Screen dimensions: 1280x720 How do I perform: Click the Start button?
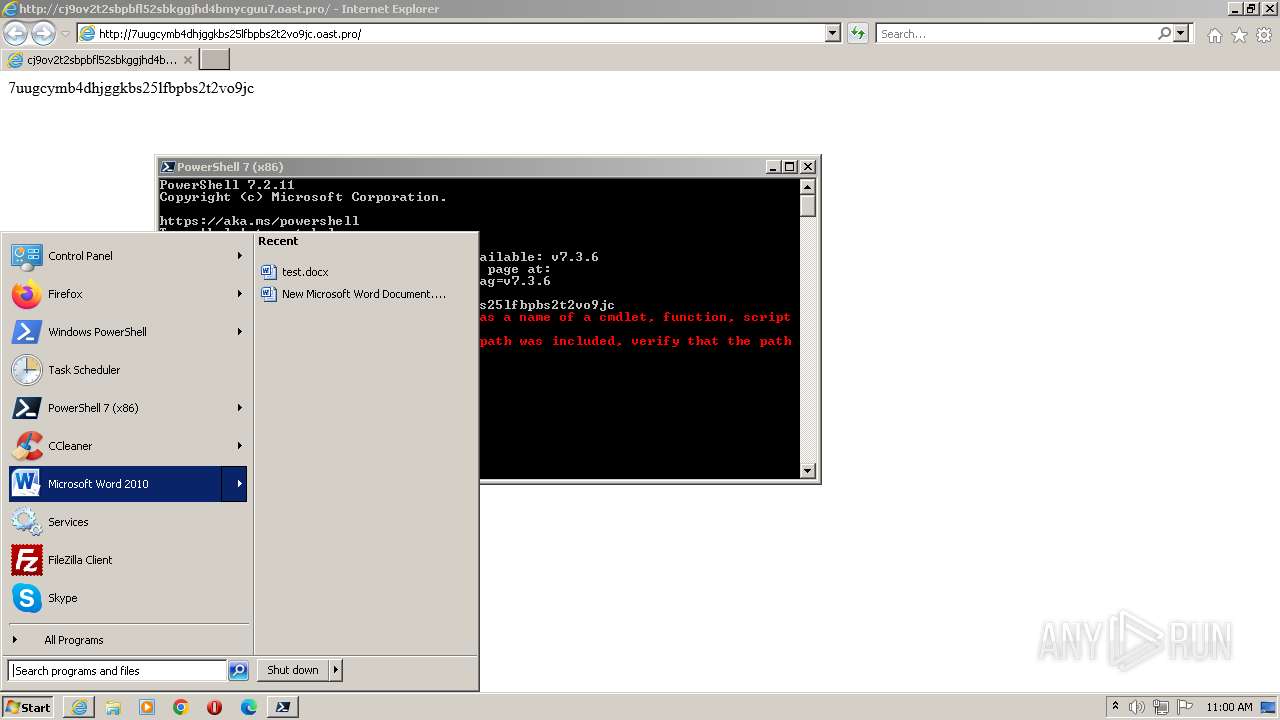click(x=28, y=707)
